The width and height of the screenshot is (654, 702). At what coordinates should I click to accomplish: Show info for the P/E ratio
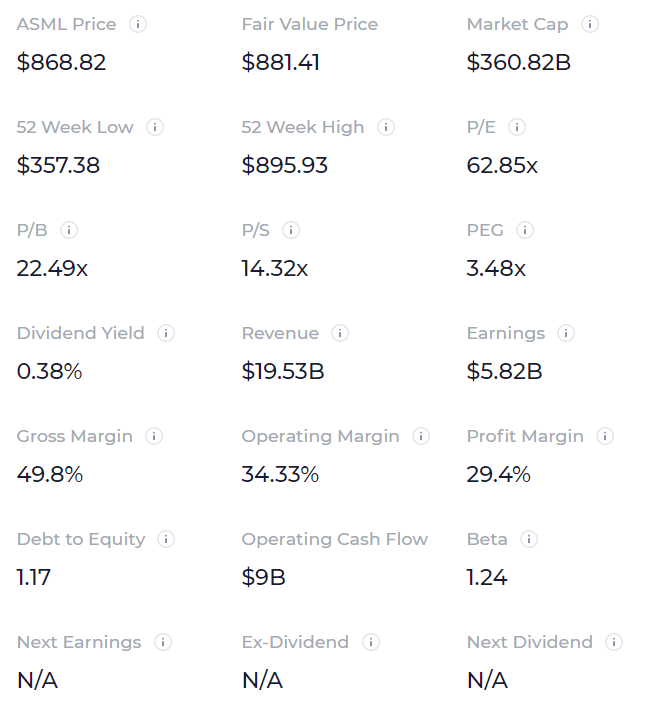pos(517,127)
